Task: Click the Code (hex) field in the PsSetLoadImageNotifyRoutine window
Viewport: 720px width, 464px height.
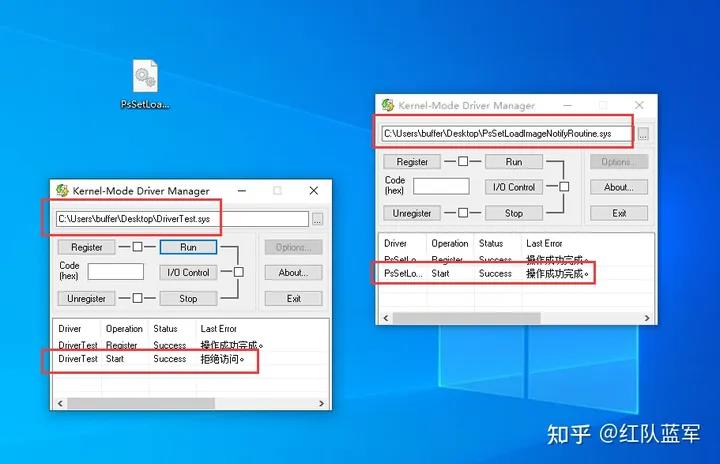Action: 441,186
